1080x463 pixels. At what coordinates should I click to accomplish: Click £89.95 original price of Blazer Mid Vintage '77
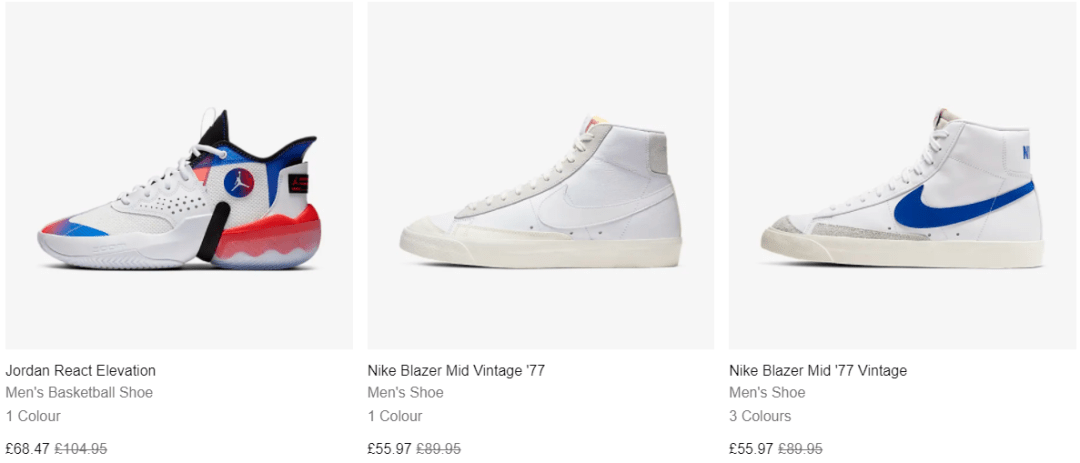tap(439, 448)
